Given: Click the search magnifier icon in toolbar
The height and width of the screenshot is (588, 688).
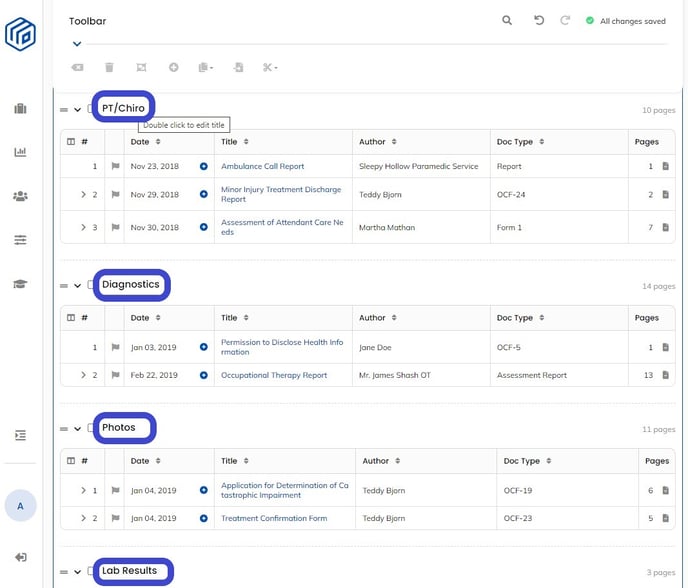Looking at the screenshot, I should coord(507,20).
